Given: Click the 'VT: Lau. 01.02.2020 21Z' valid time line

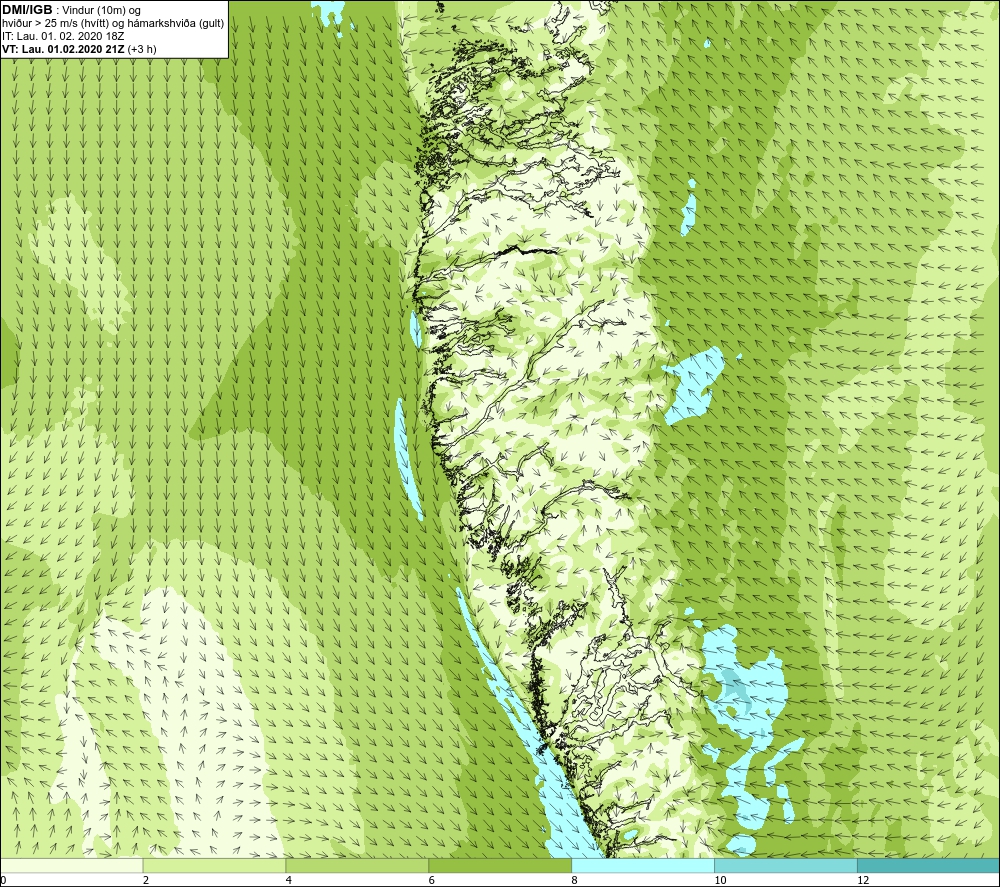Looking at the screenshot, I should tap(79, 49).
